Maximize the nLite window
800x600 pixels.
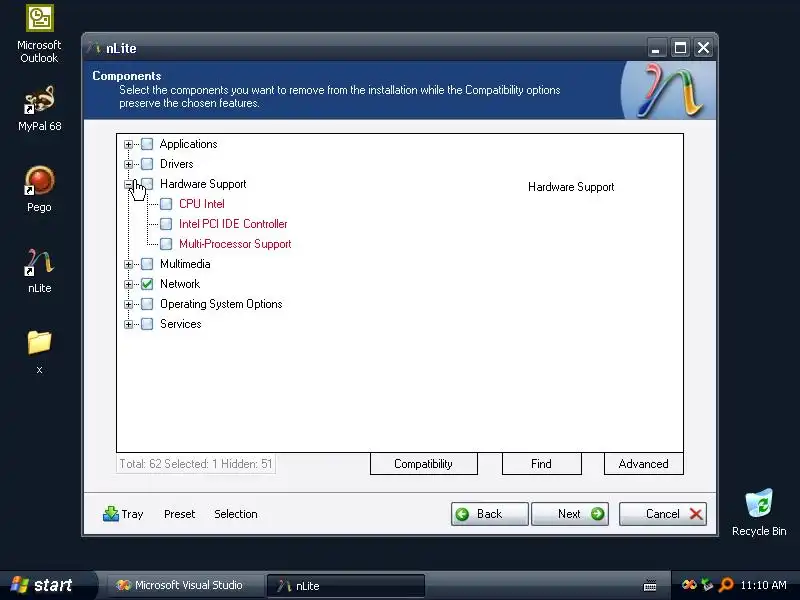[x=680, y=48]
